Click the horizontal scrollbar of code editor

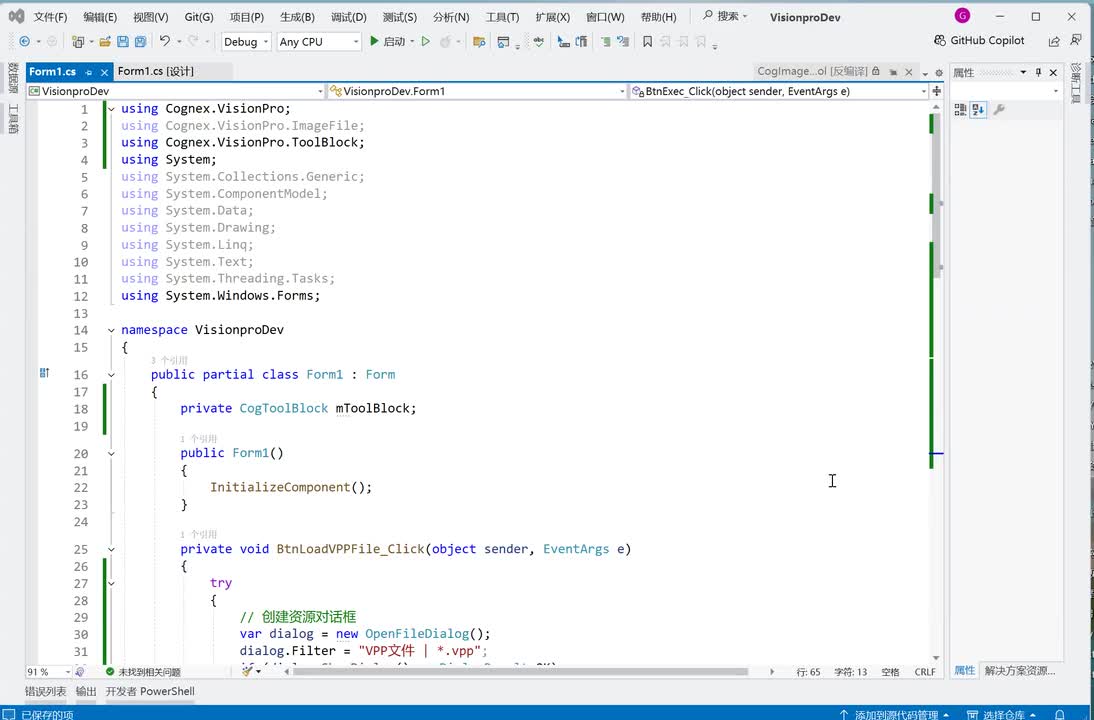click(x=520, y=672)
